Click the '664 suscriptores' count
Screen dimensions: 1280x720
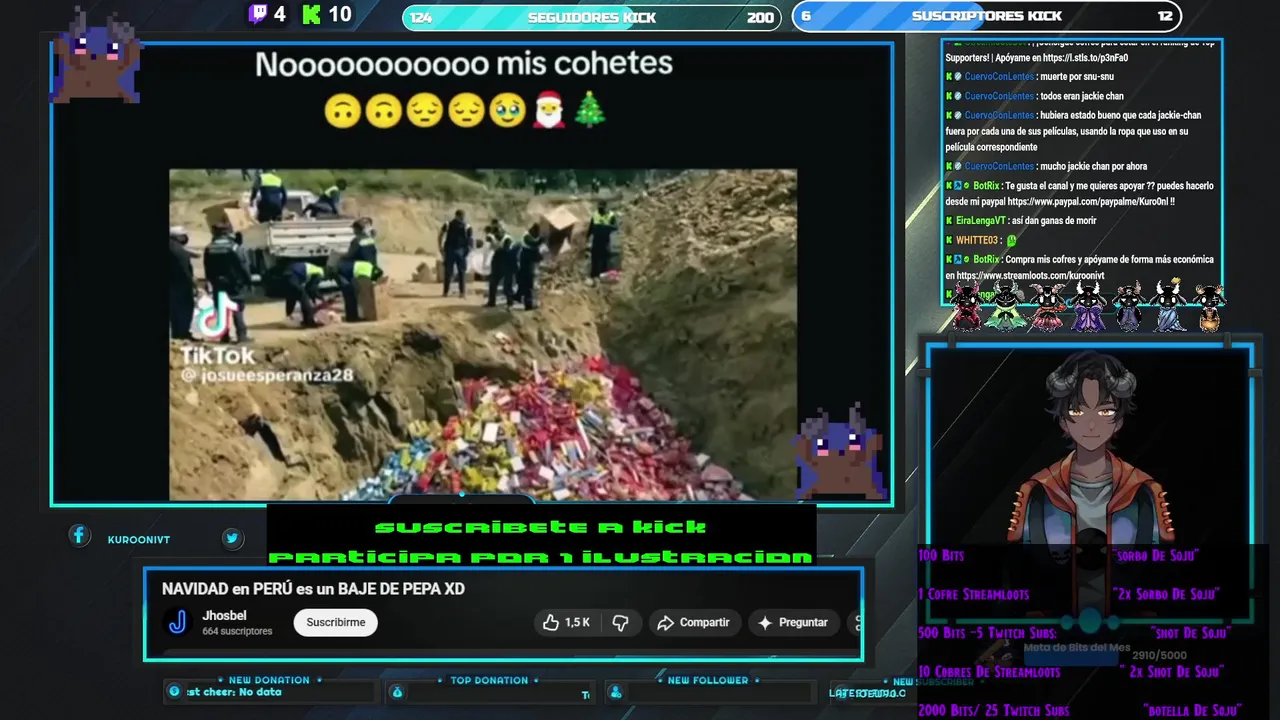pyautogui.click(x=237, y=631)
